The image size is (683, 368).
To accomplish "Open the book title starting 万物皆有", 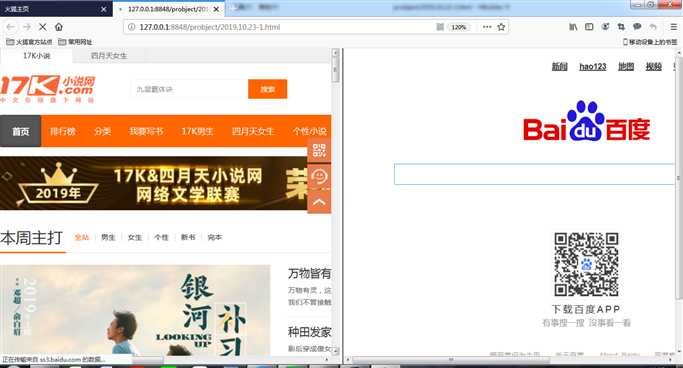I will pos(309,273).
